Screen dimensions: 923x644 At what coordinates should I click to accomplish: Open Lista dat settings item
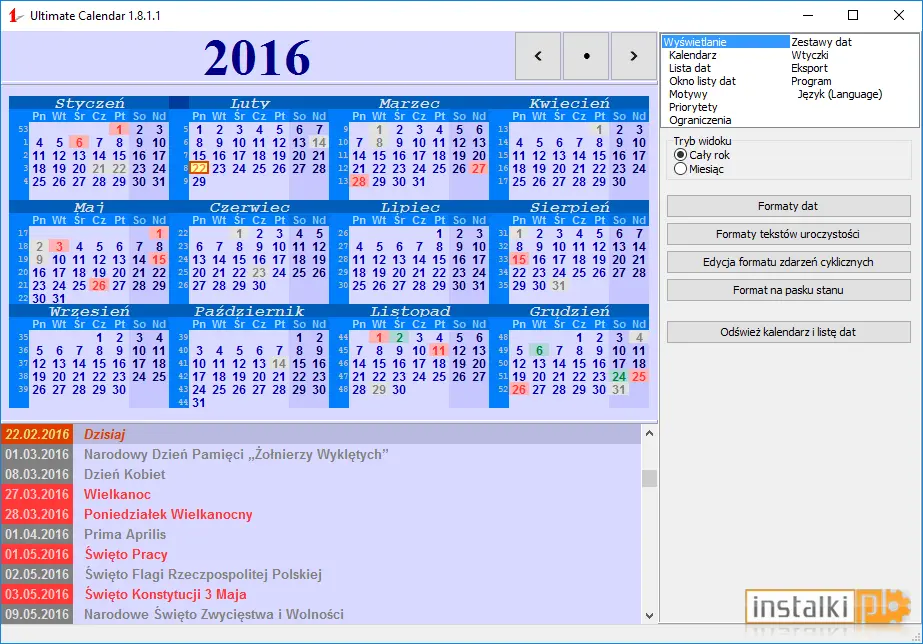(x=690, y=68)
